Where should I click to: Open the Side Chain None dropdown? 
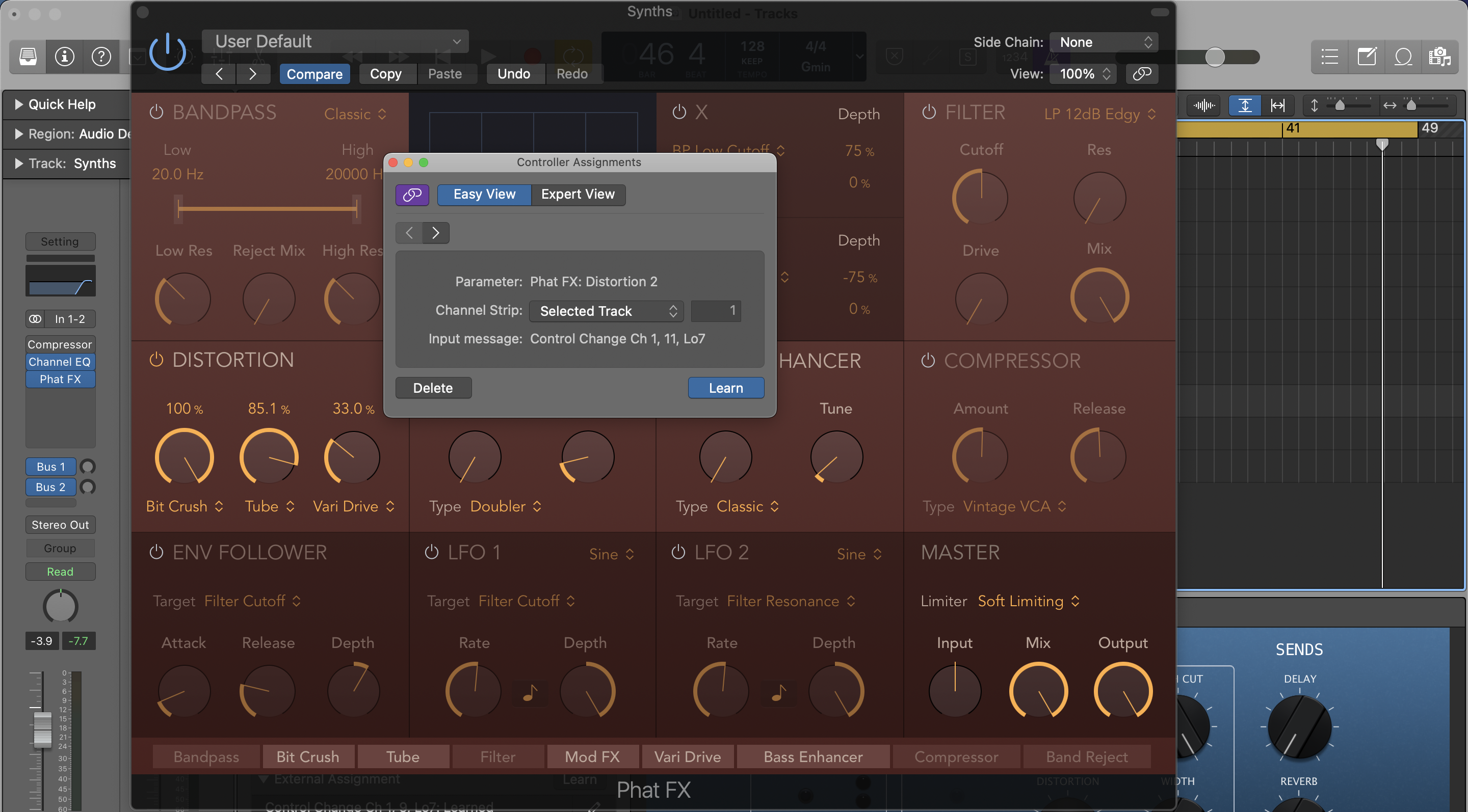[1104, 42]
